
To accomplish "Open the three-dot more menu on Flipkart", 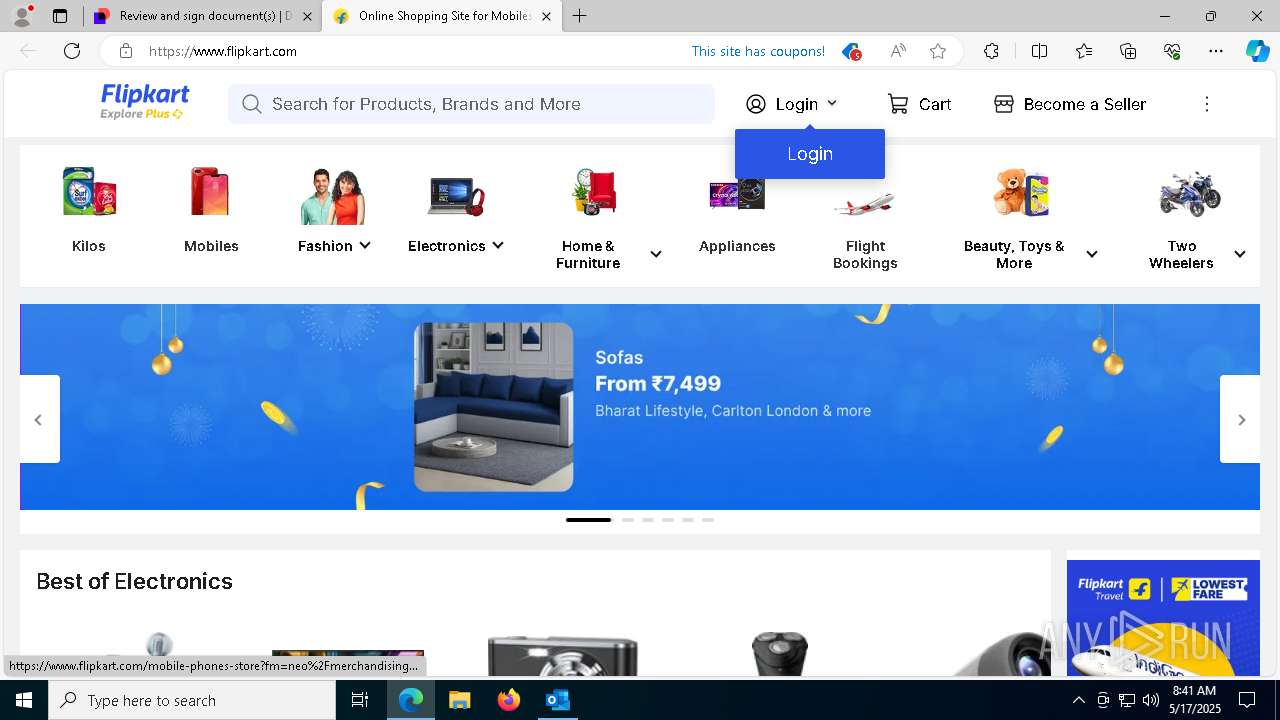I will tap(1207, 104).
